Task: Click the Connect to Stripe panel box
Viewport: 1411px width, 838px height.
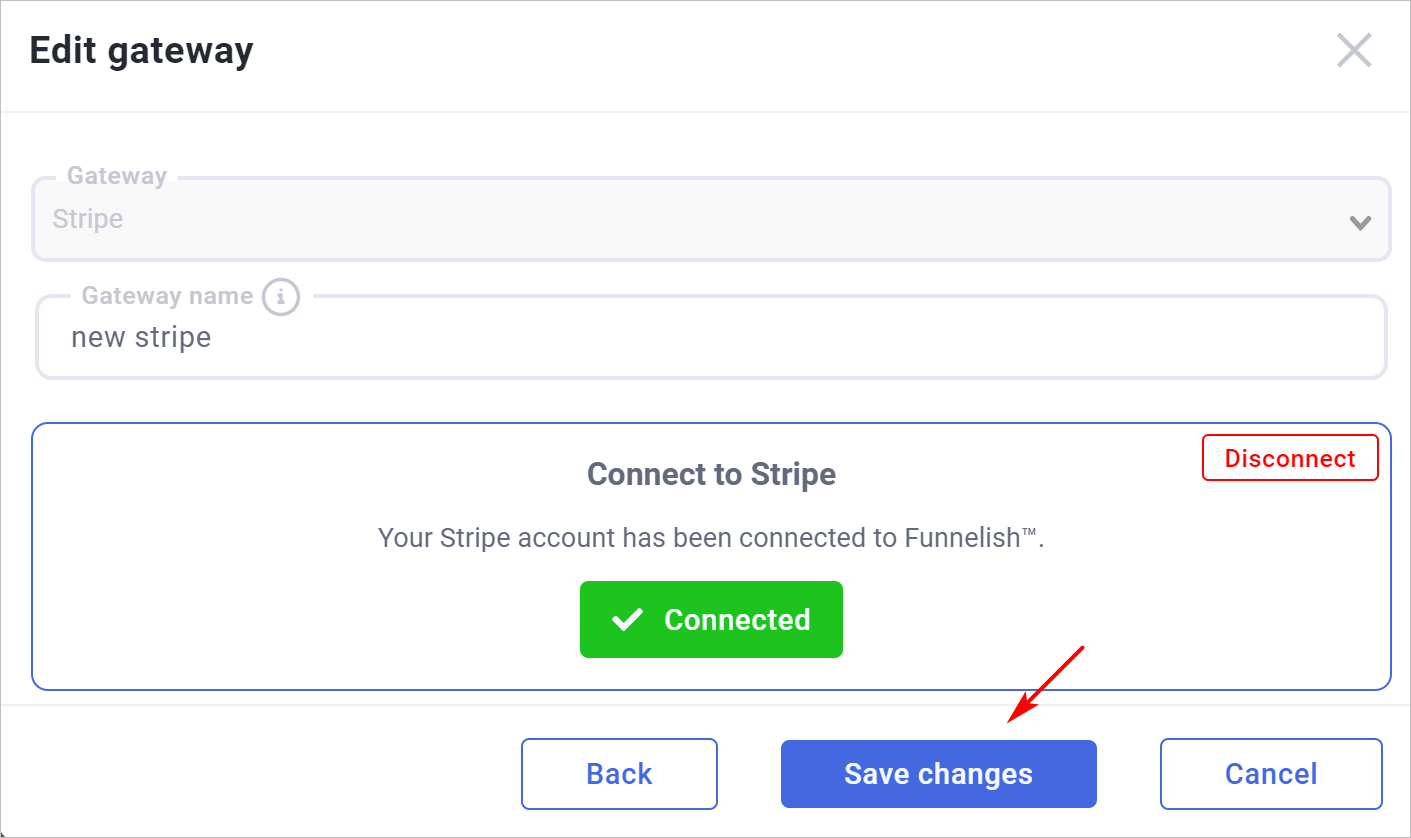Action: (x=711, y=556)
